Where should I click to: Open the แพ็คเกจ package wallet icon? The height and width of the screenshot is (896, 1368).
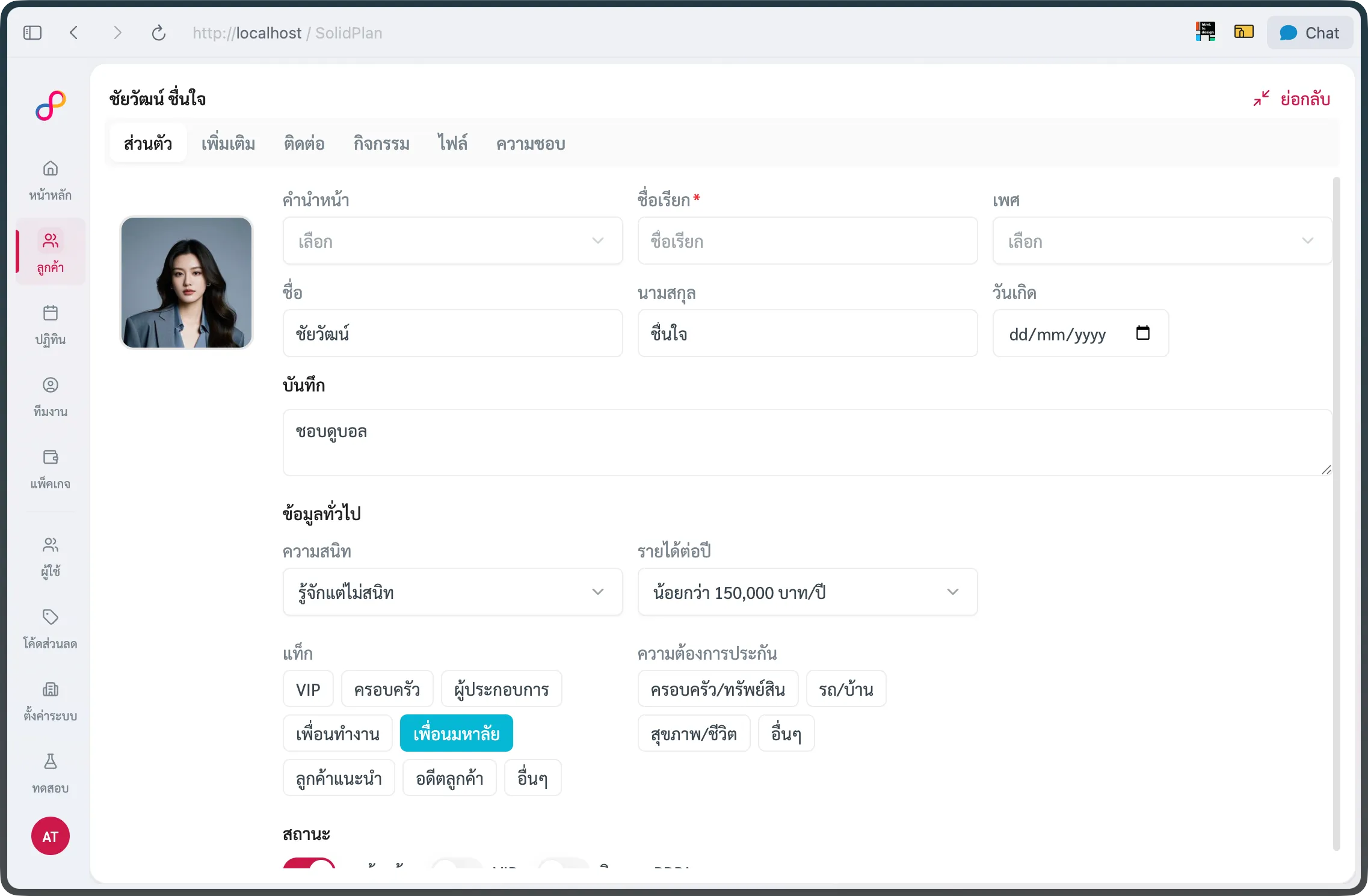(x=51, y=457)
